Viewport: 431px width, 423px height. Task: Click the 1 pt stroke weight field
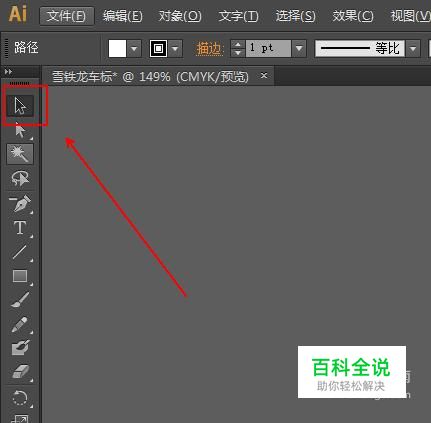click(269, 49)
